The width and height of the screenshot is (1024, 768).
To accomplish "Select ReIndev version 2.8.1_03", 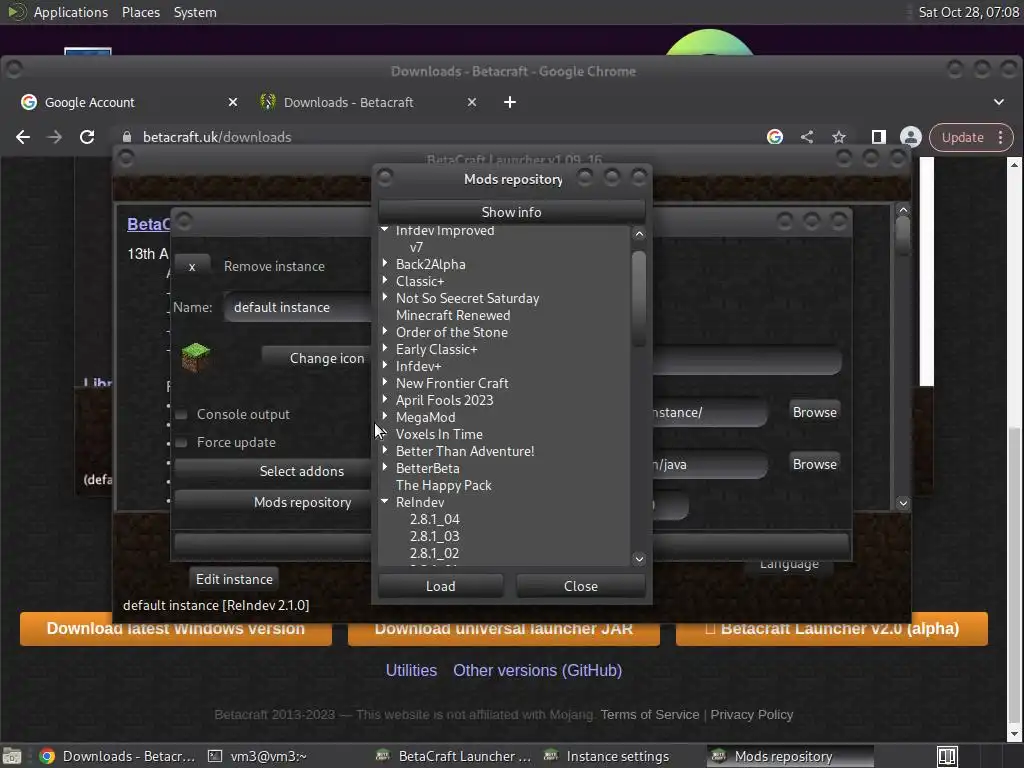I will click(434, 536).
